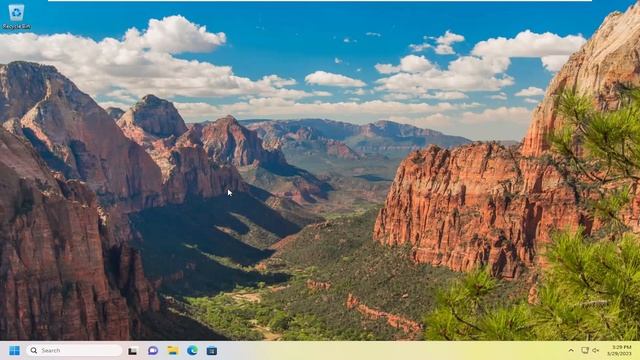640x360 pixels.
Task: Click the taskbar Search box
Action: pyautogui.click(x=74, y=351)
